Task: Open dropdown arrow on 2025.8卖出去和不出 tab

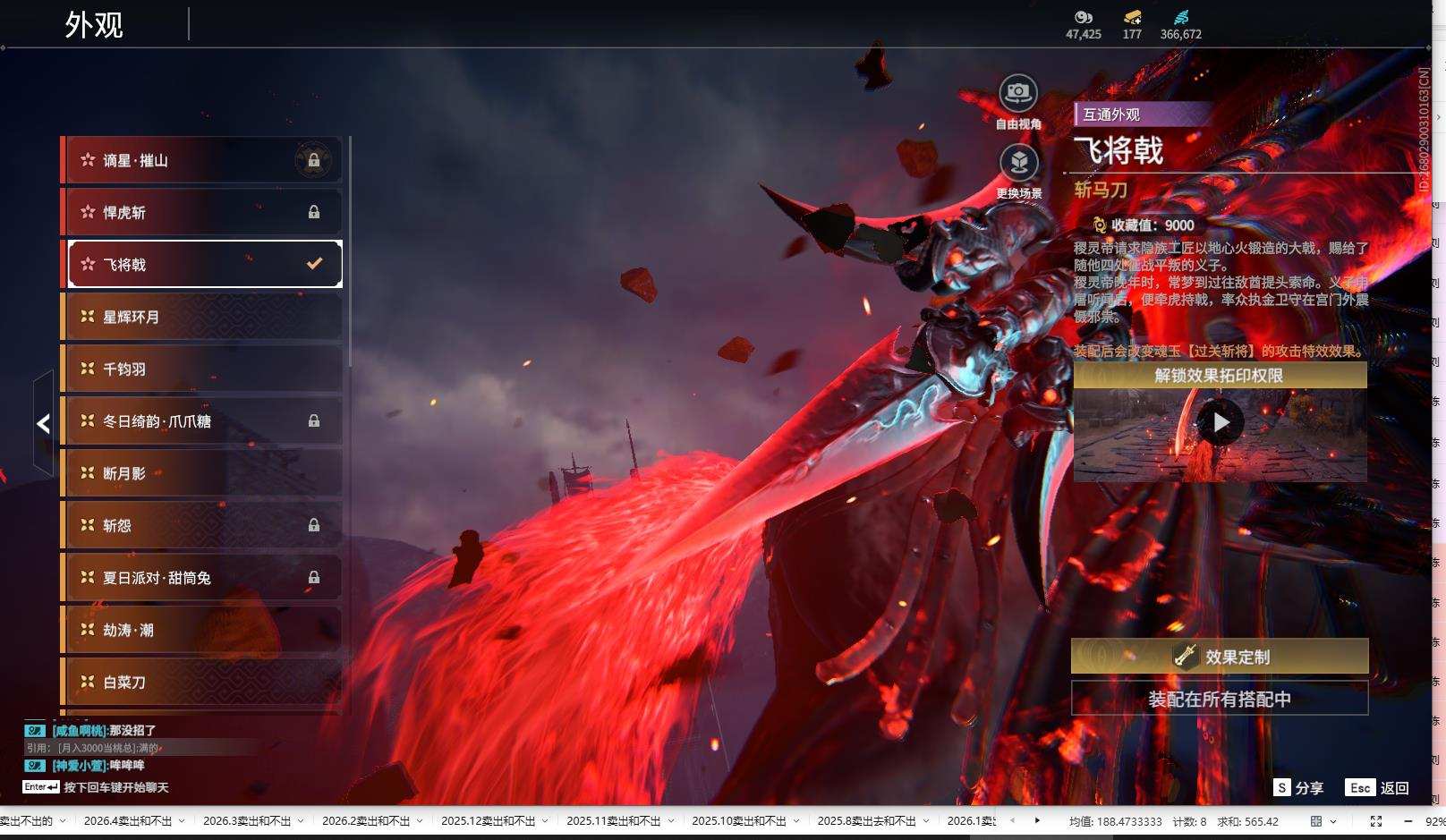Action: (926, 821)
